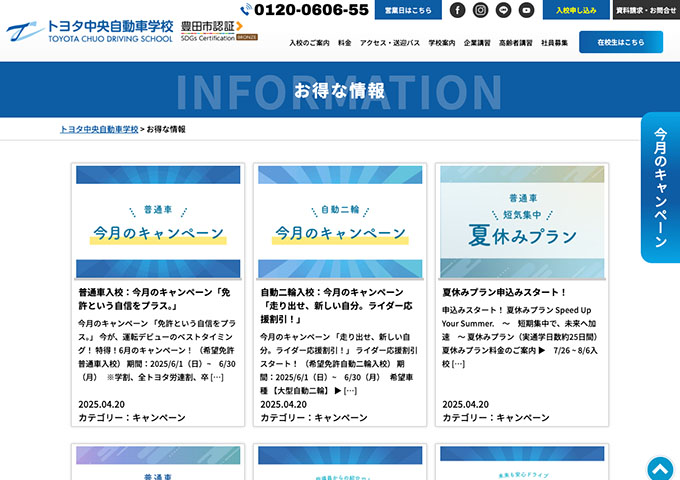
Task: Open the アクセス・送迎バス menu item
Action: coord(390,43)
